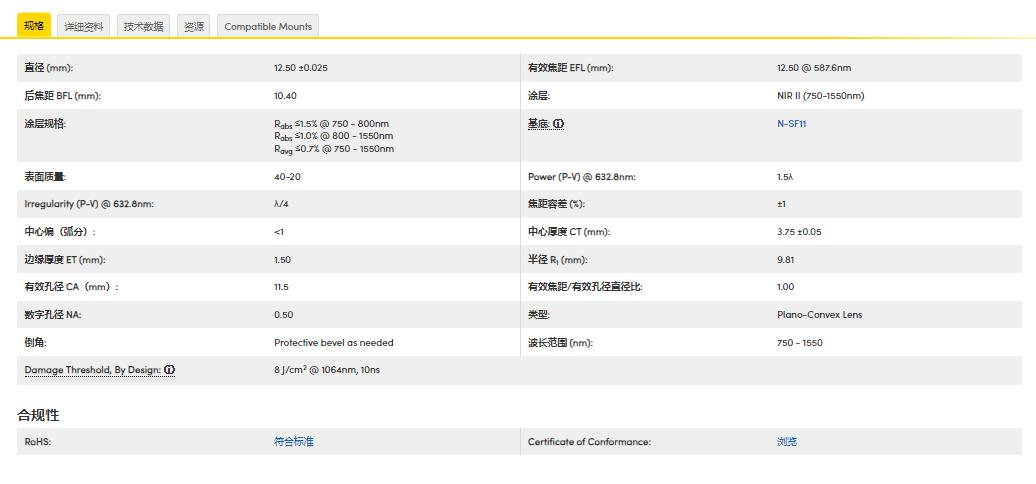Screen dimensions: 1036x484
Task: Click the Power (P-V) @ 632.8nm label
Action: point(581,177)
